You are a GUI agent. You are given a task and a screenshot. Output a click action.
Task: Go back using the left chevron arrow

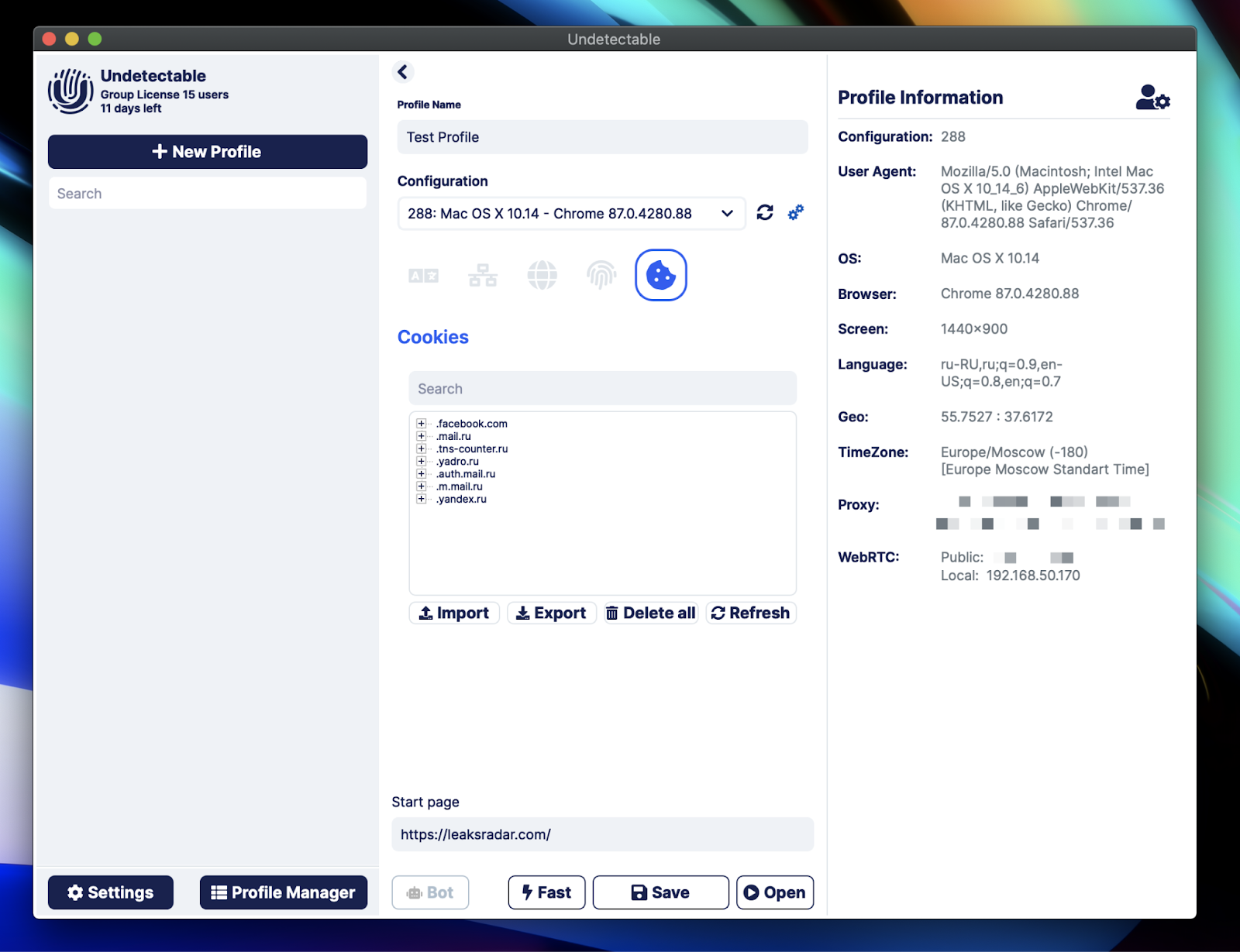pyautogui.click(x=402, y=72)
